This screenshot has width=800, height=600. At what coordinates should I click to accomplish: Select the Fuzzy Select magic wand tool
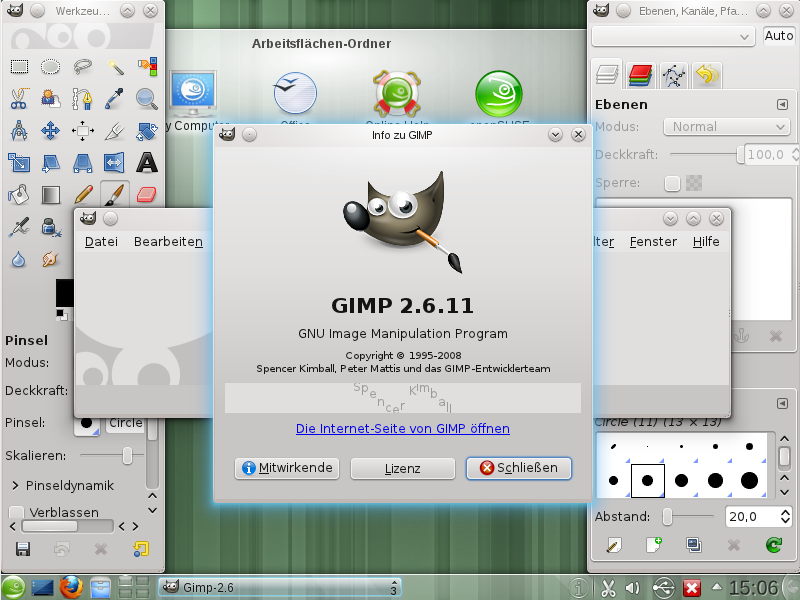point(115,66)
